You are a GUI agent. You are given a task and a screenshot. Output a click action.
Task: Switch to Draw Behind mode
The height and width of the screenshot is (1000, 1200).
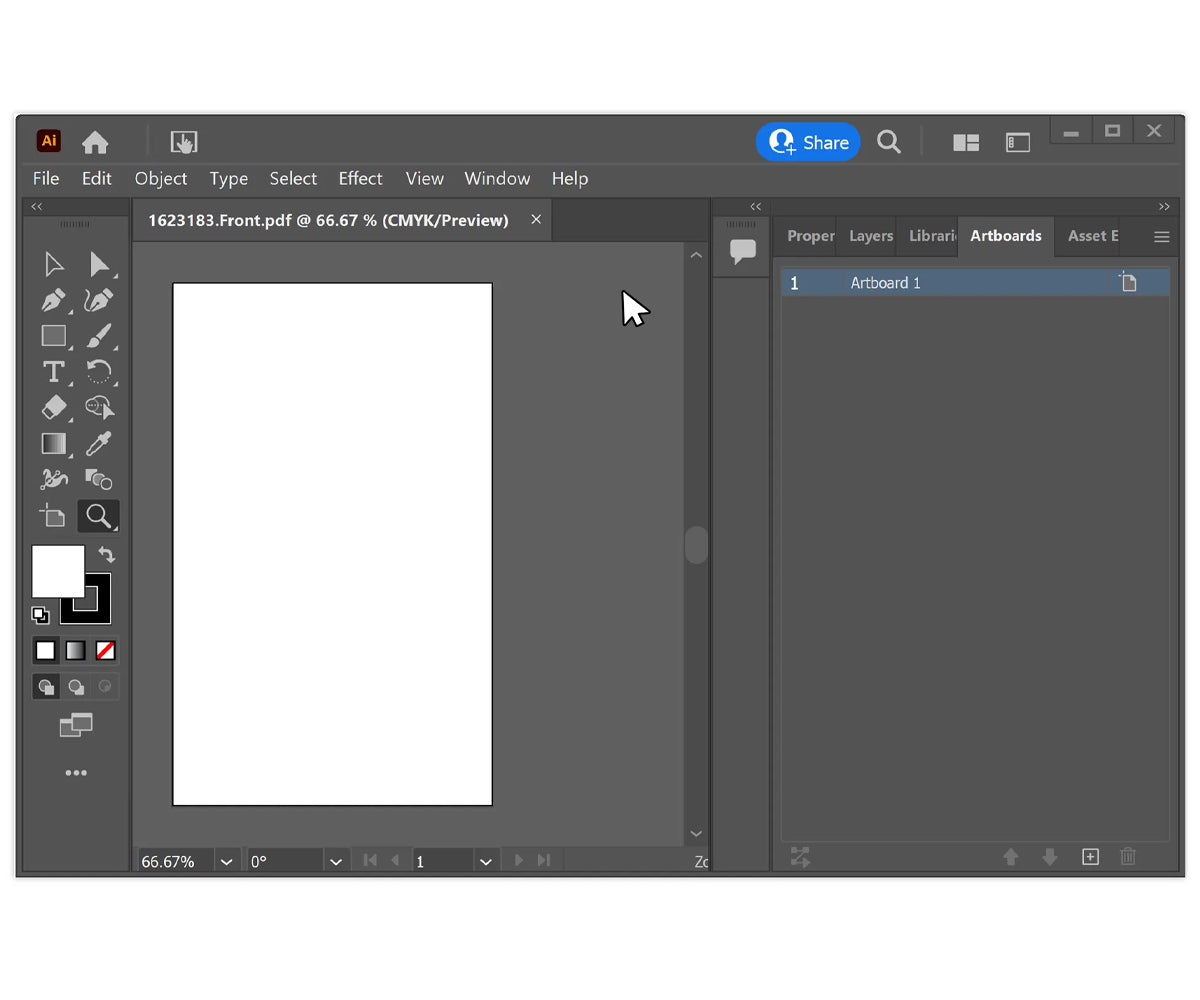click(76, 687)
